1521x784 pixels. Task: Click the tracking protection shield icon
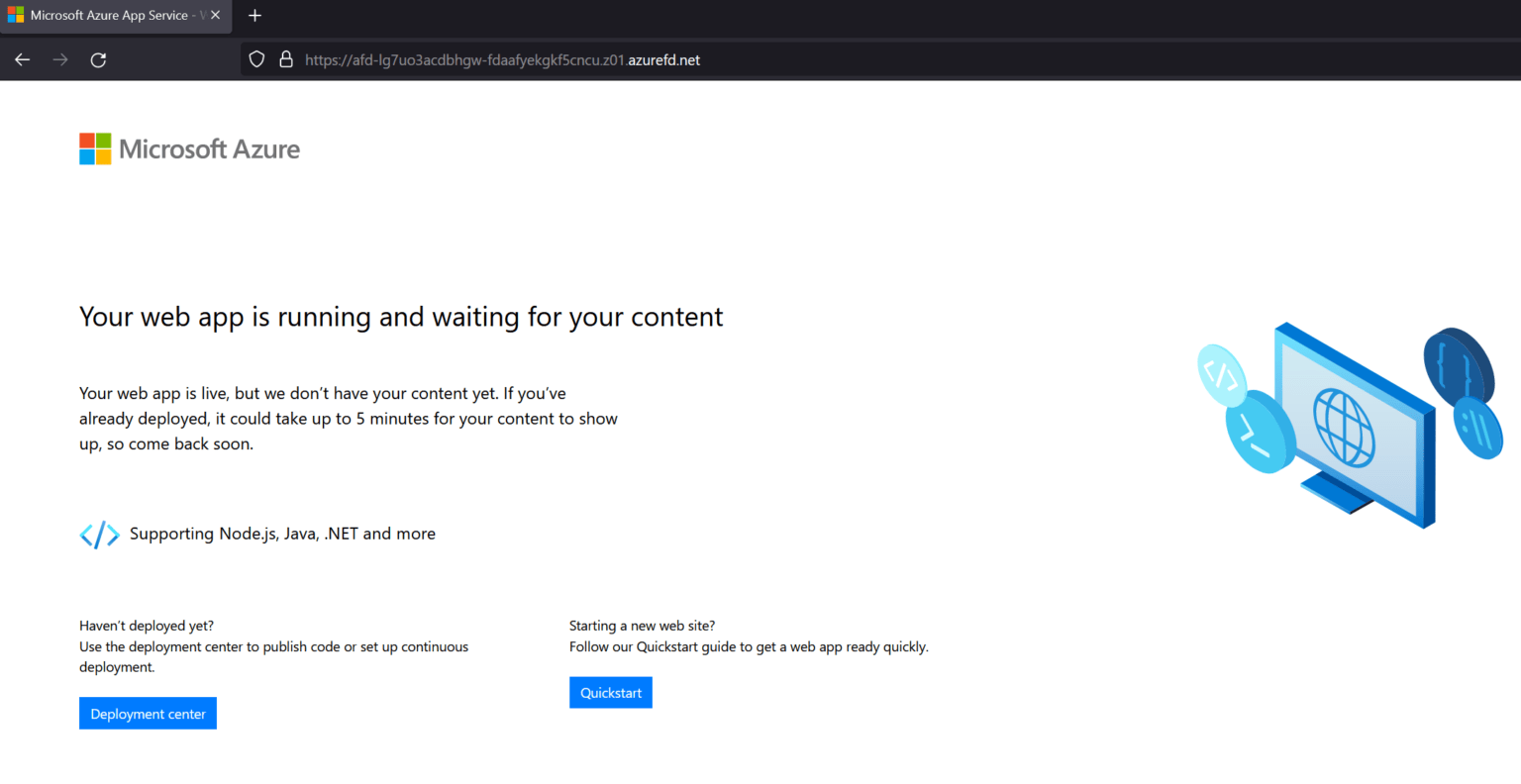point(256,58)
